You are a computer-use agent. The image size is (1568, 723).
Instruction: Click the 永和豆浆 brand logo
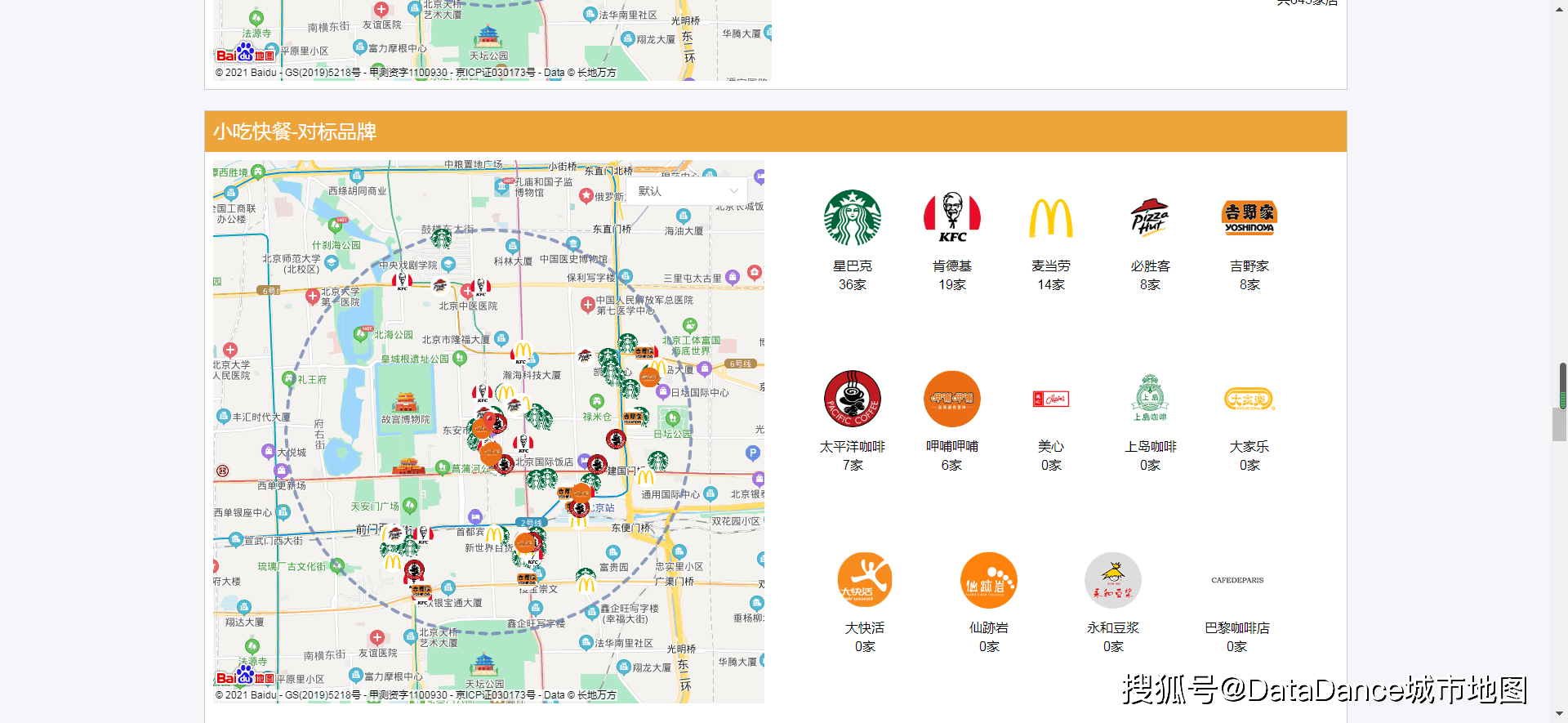tap(1113, 580)
